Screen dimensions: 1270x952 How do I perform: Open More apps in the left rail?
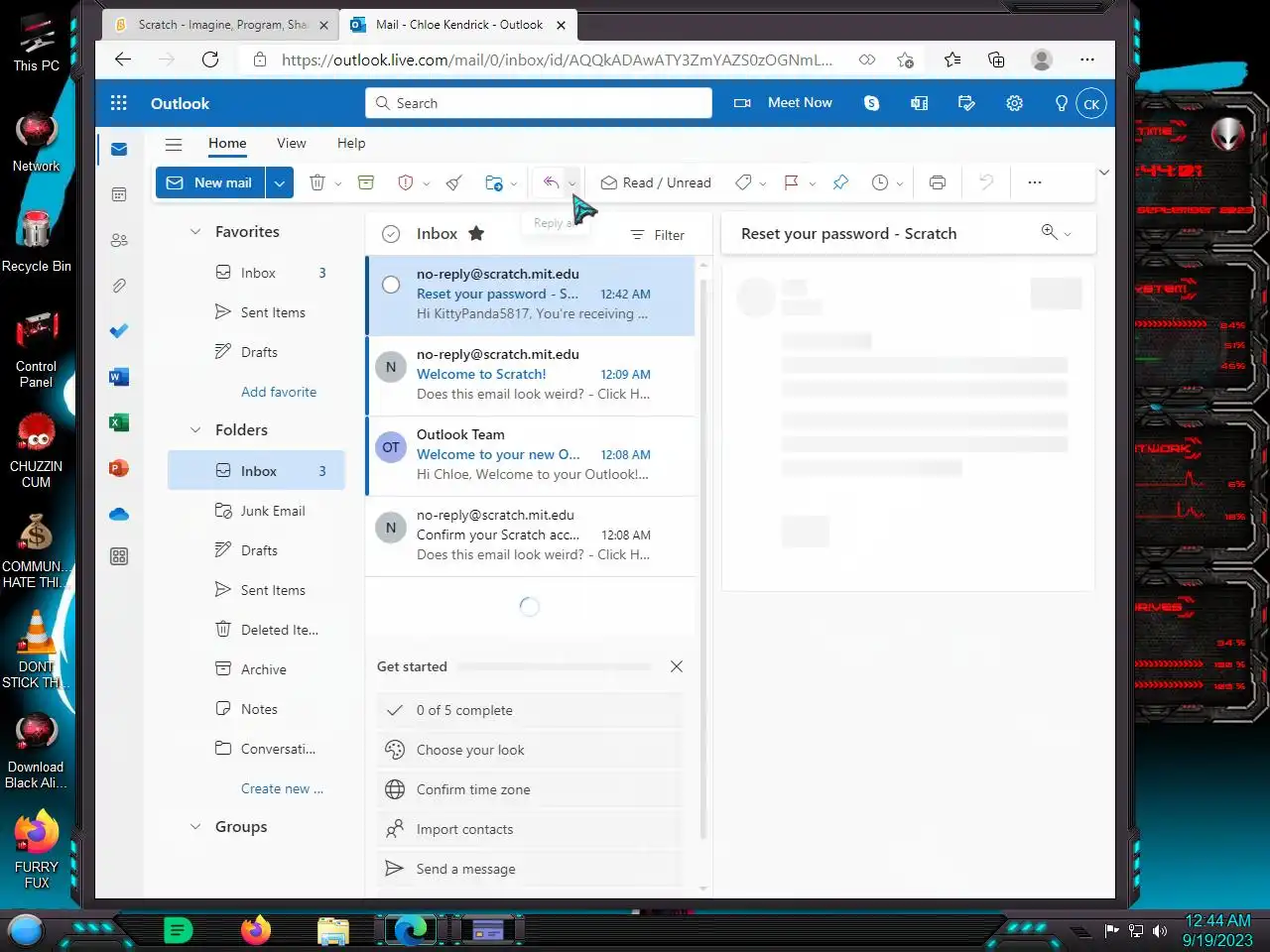119,556
